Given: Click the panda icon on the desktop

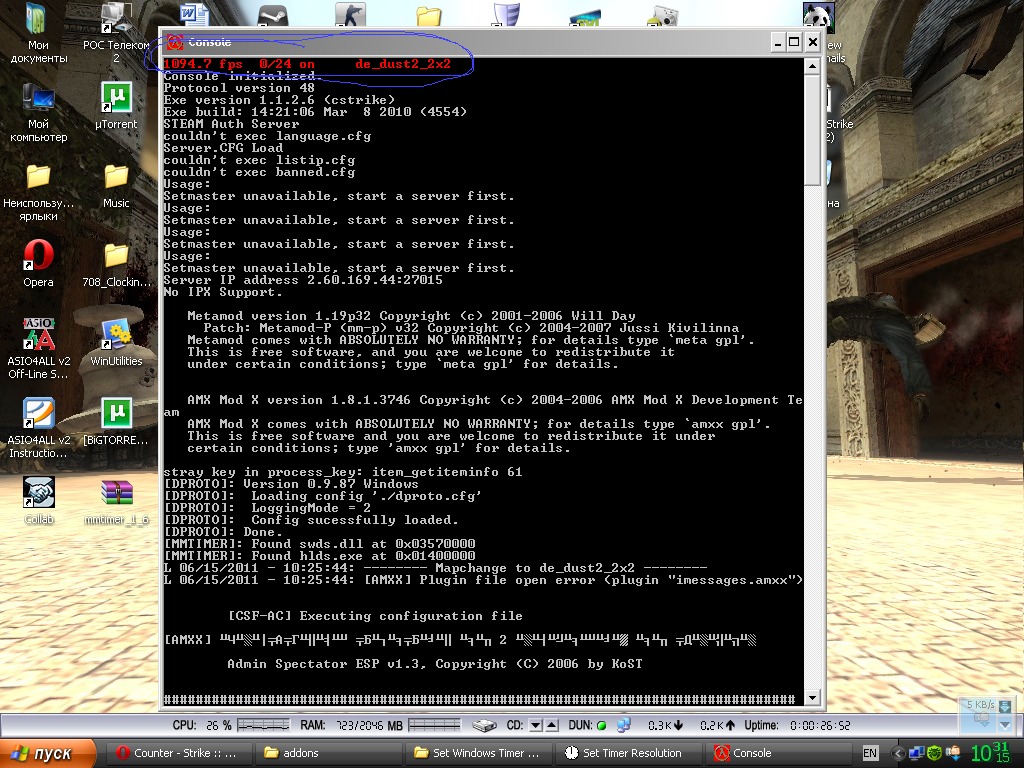Looking at the screenshot, I should 818,16.
